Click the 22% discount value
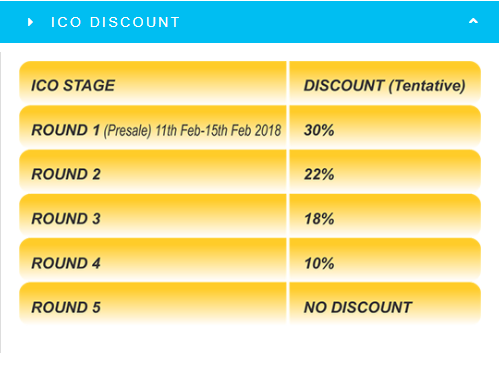The height and width of the screenshot is (374, 499). (319, 174)
